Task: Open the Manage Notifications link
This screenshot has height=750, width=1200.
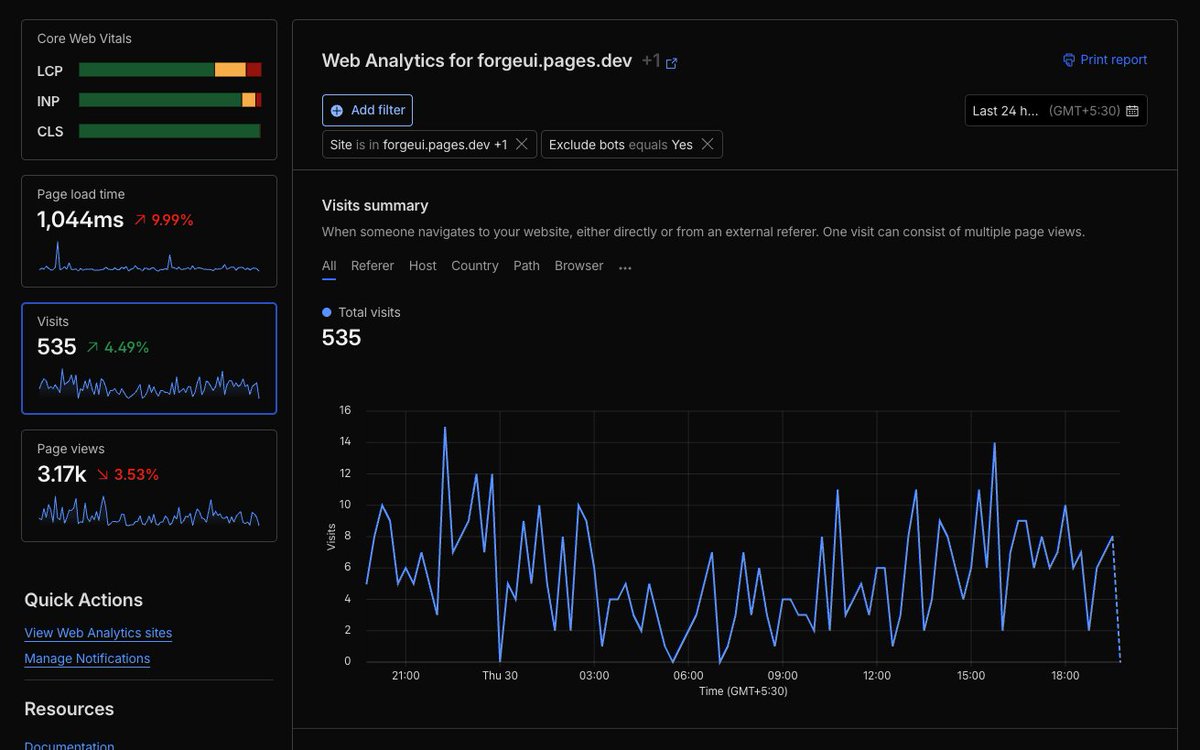Action: pos(87,659)
